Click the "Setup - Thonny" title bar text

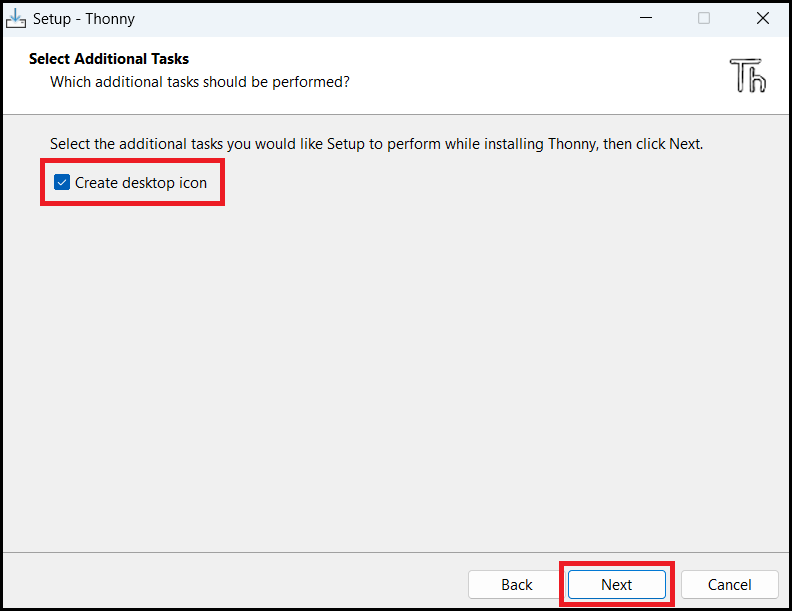pyautogui.click(x=84, y=19)
